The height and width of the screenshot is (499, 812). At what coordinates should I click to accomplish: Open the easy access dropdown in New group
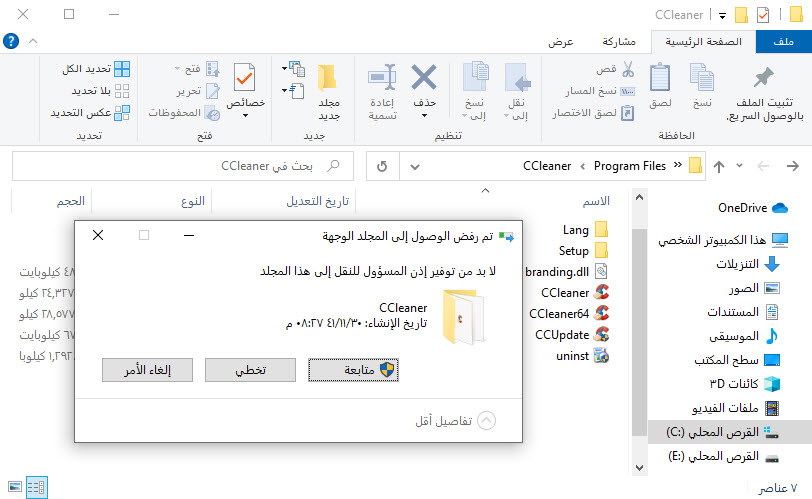285,91
